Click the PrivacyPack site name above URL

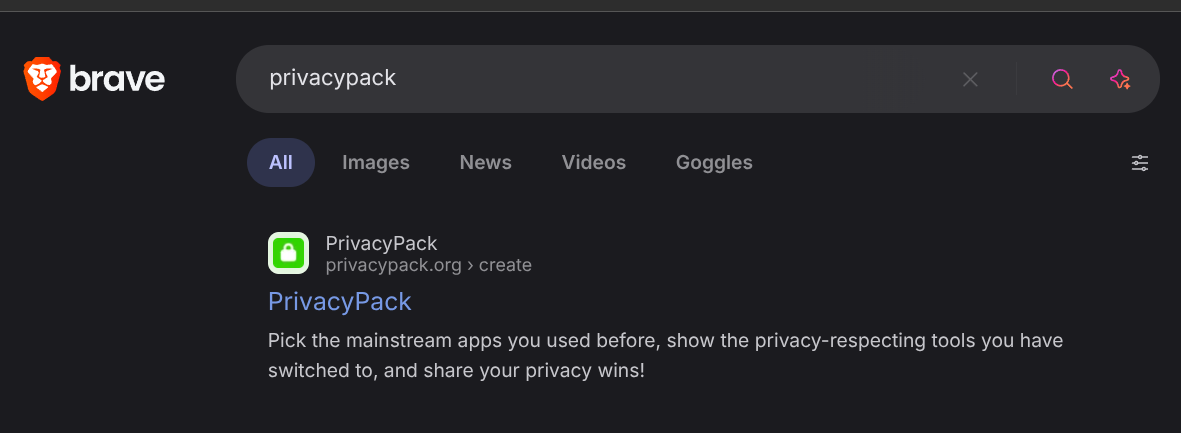[x=381, y=243]
